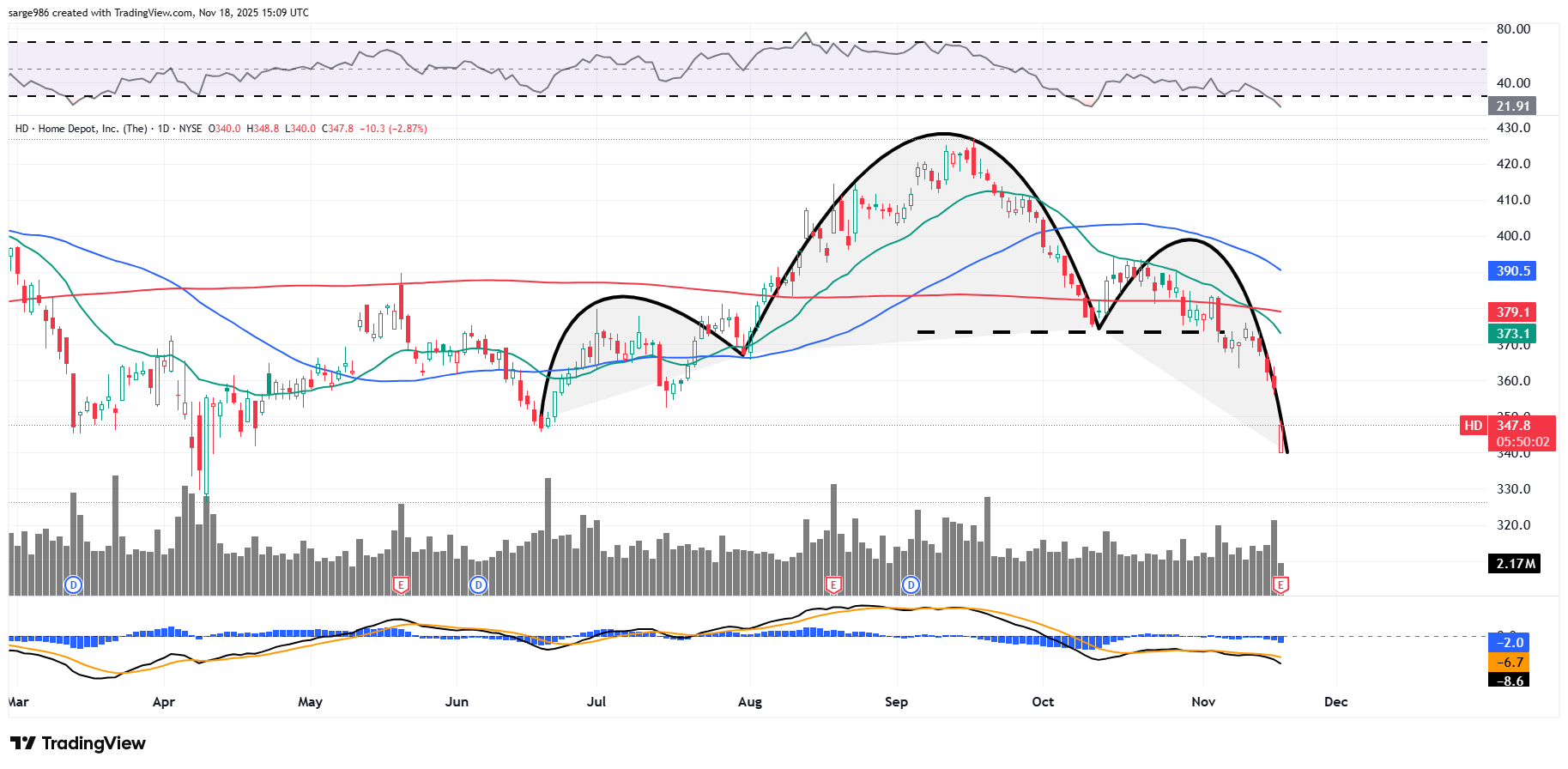Click the blue 390.5 moving average label
1568x769 pixels.
[1512, 271]
